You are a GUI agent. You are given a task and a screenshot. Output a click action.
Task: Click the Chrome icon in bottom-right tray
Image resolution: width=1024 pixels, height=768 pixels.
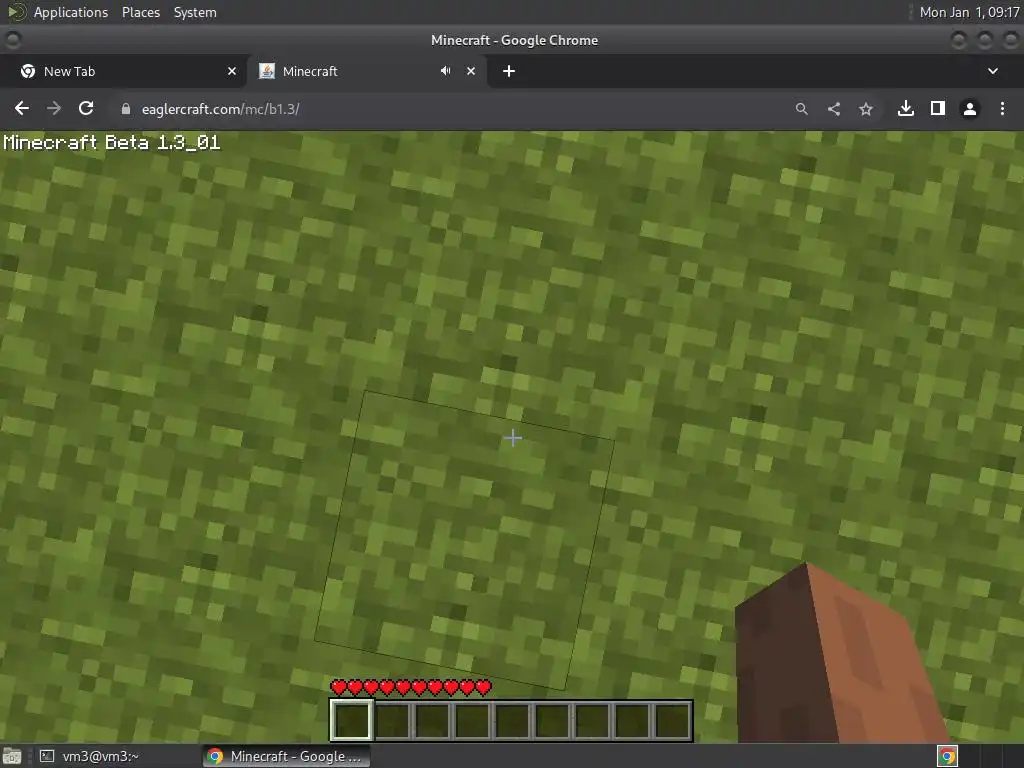[x=948, y=756]
